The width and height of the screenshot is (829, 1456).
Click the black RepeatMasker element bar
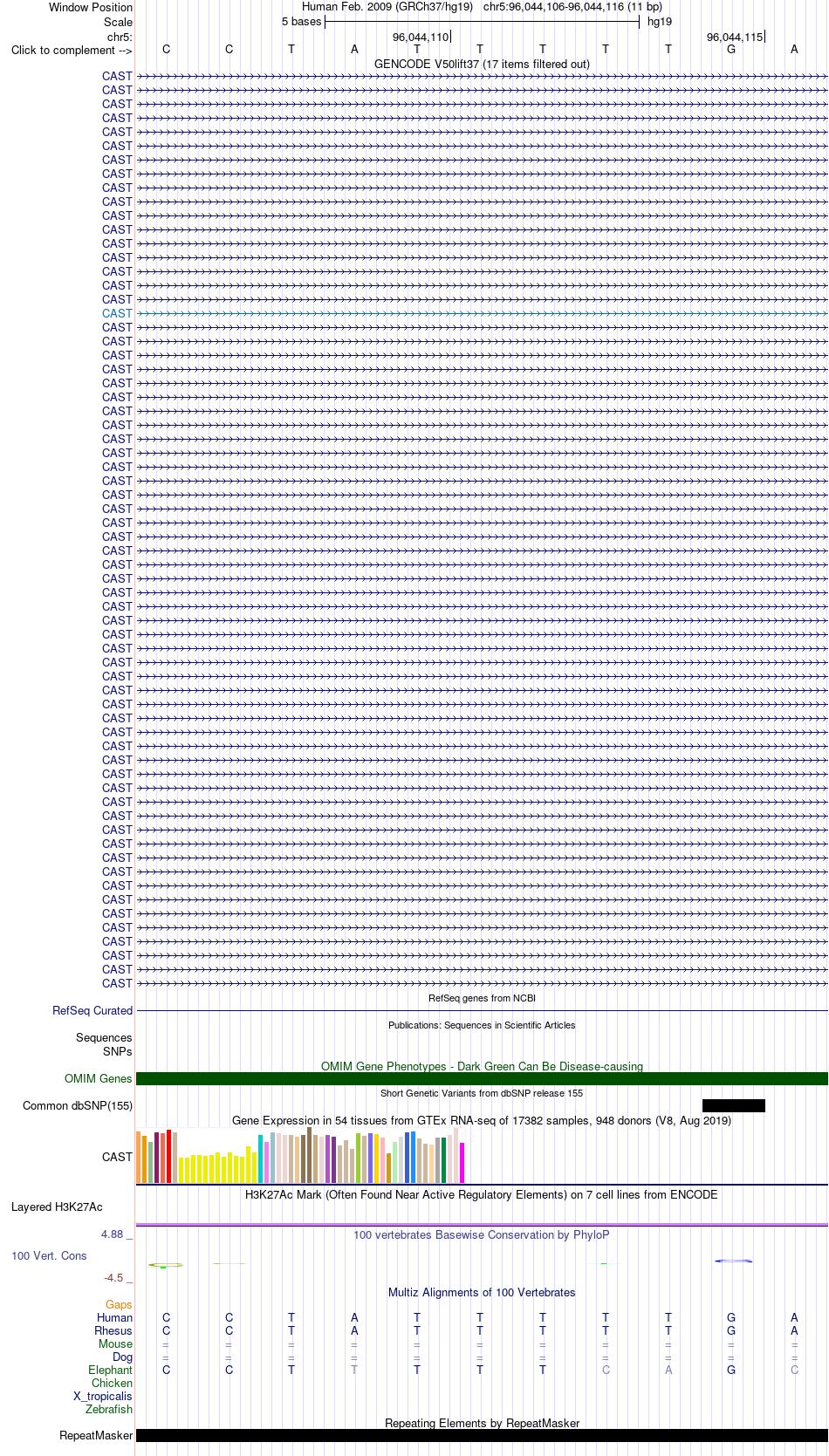482,1435
